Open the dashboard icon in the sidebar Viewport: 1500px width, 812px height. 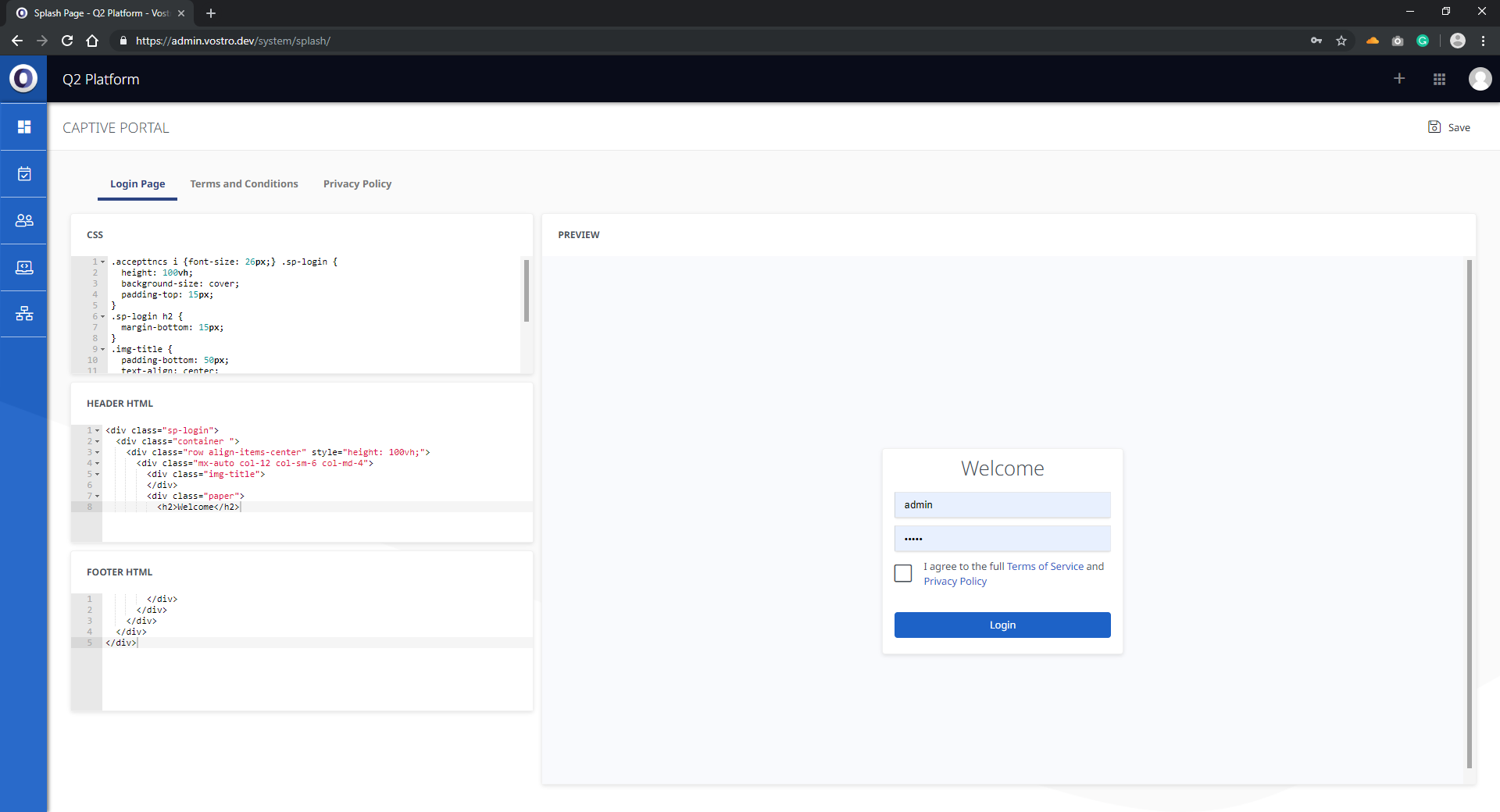point(24,126)
